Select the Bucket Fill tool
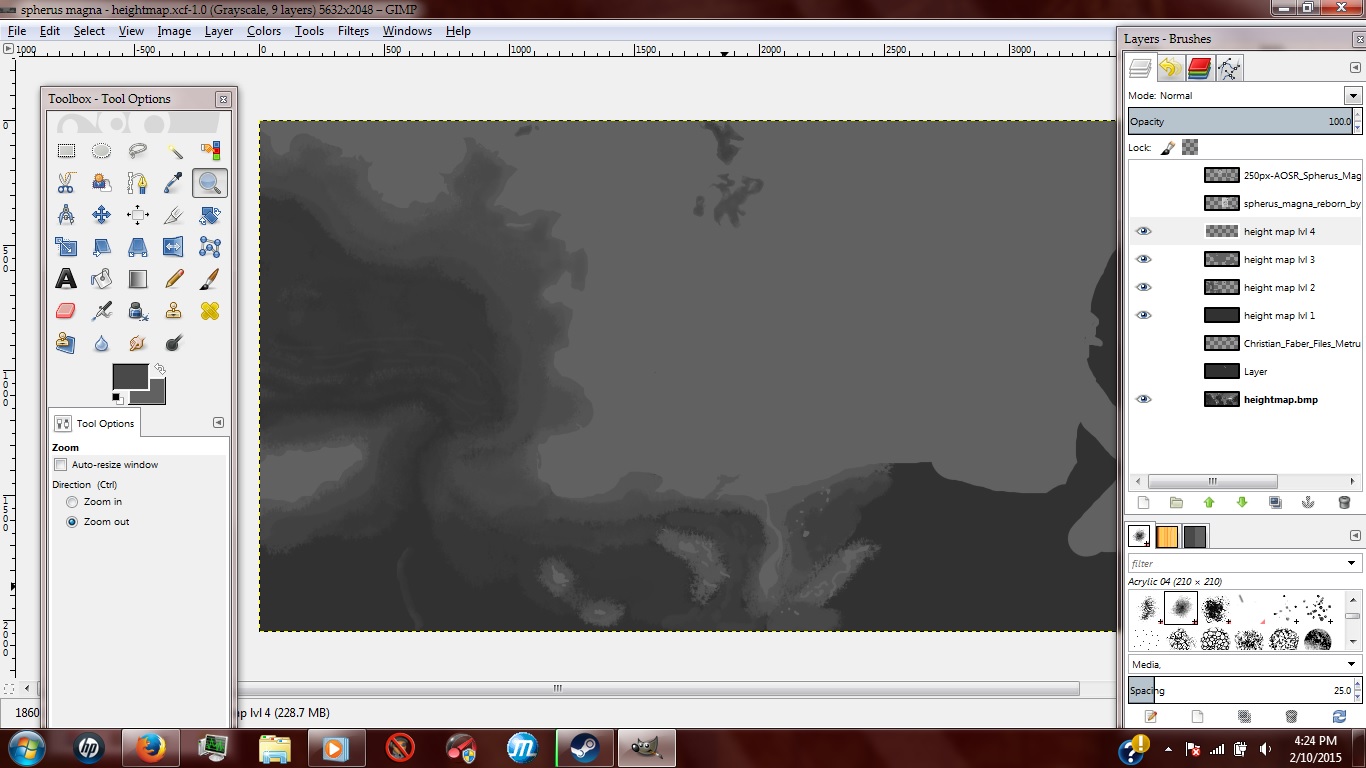The width and height of the screenshot is (1366, 768). pyautogui.click(x=101, y=278)
